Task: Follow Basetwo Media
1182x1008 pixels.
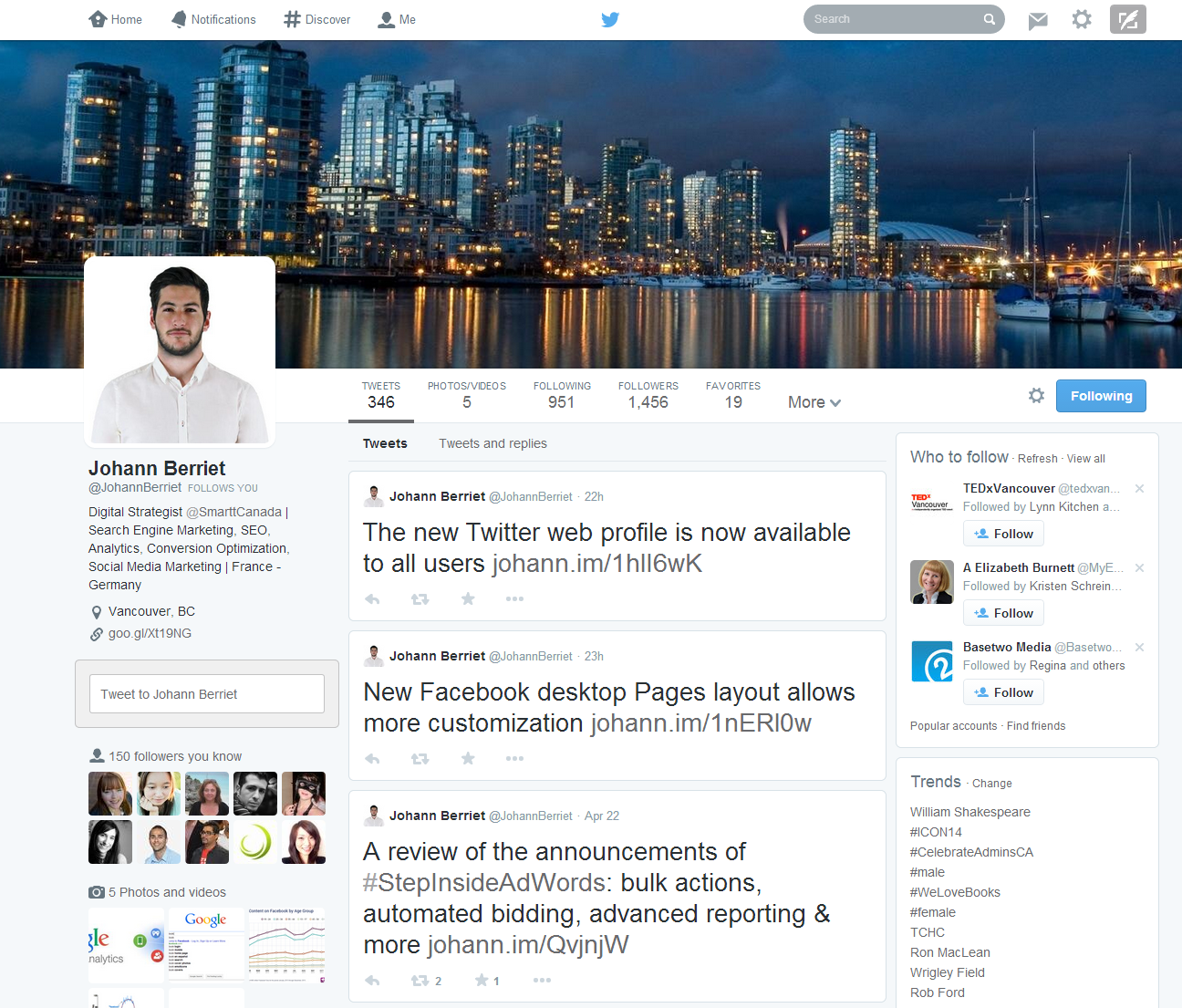Action: point(1003,692)
